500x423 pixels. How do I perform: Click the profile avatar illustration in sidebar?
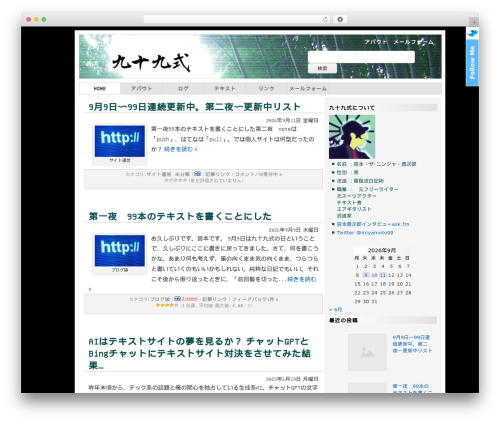pos(352,137)
